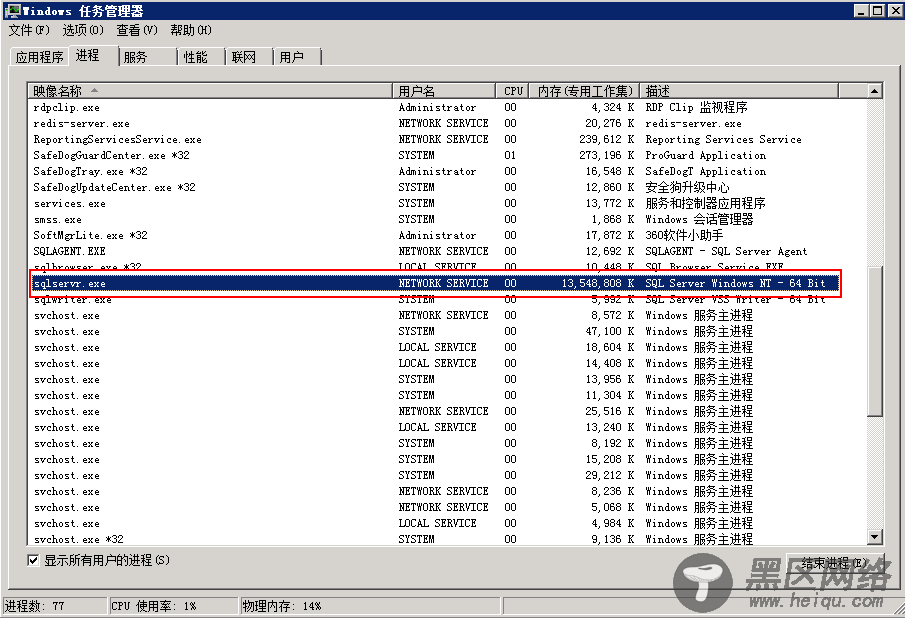
Task: Sort by CPU column header
Action: [513, 91]
